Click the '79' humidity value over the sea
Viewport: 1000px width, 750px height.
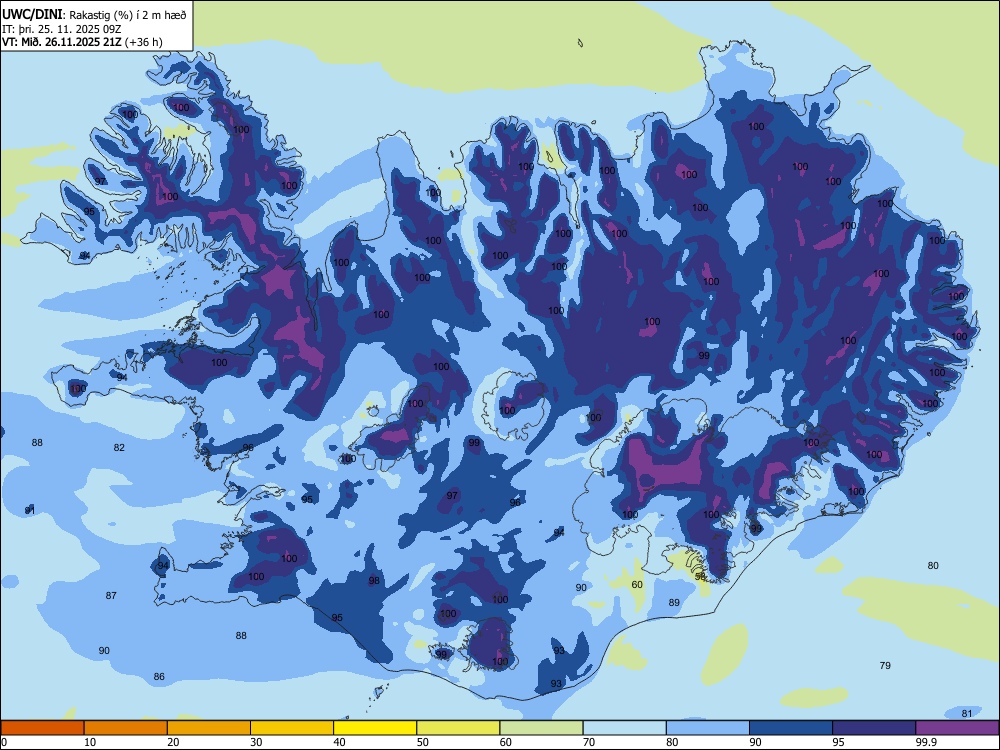pos(885,665)
